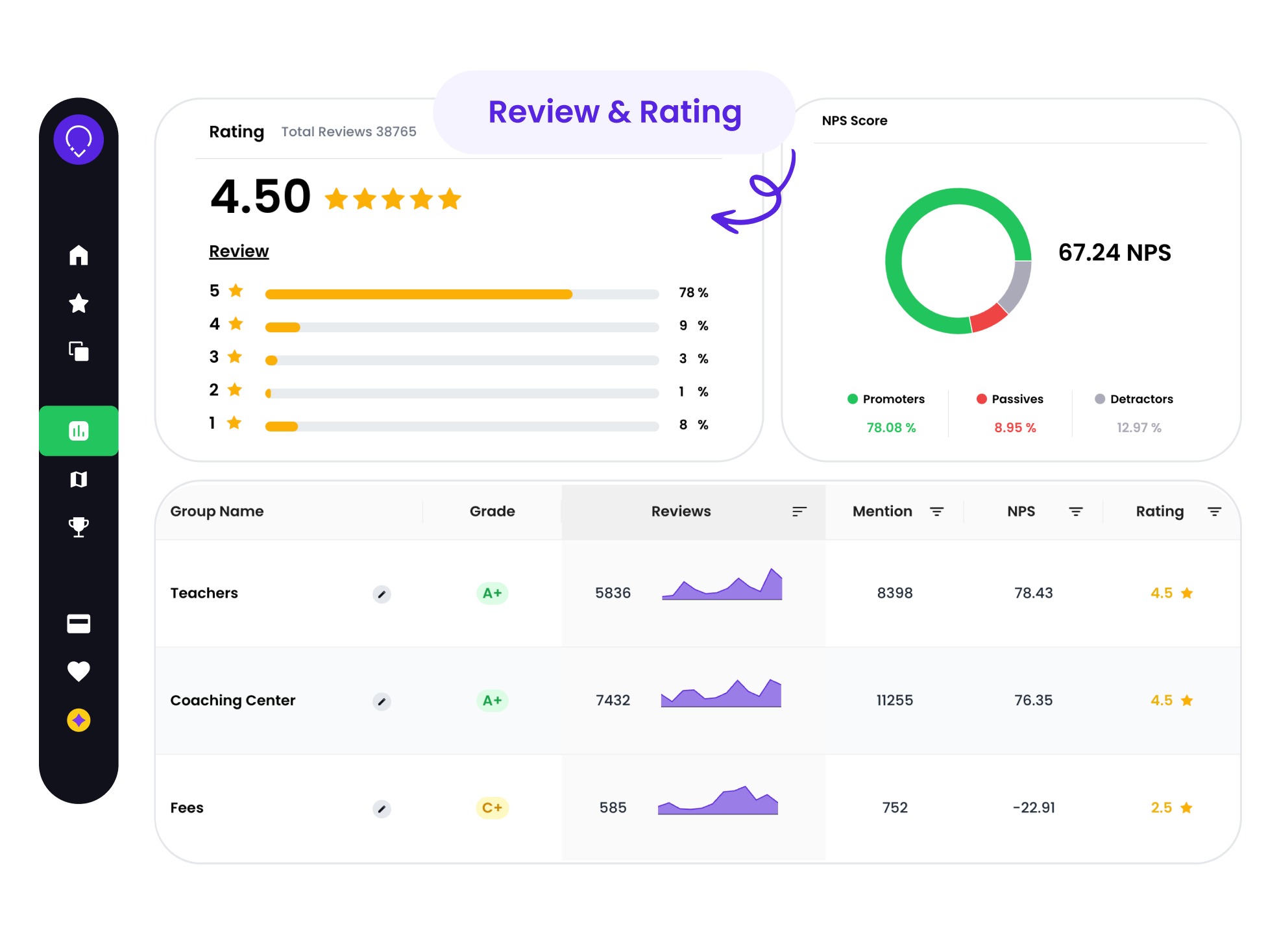Screen dimensions: 1279x952
Task: Edit the Teachers group name pencil icon
Action: (382, 594)
